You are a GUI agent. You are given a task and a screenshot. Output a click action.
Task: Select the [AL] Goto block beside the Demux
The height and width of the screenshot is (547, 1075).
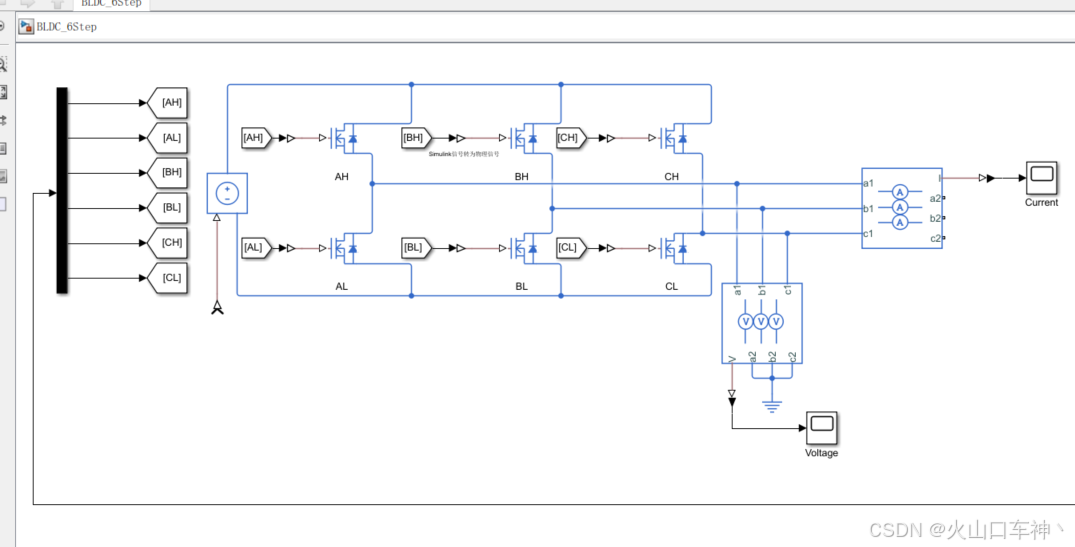168,138
